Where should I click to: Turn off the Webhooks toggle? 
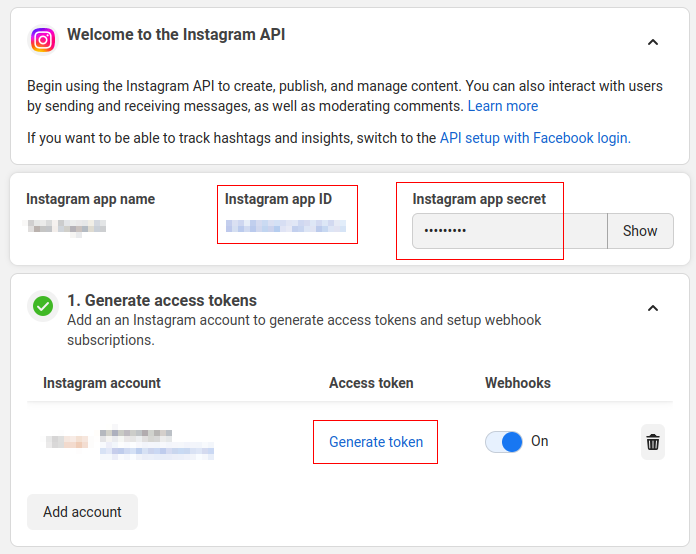tap(504, 442)
